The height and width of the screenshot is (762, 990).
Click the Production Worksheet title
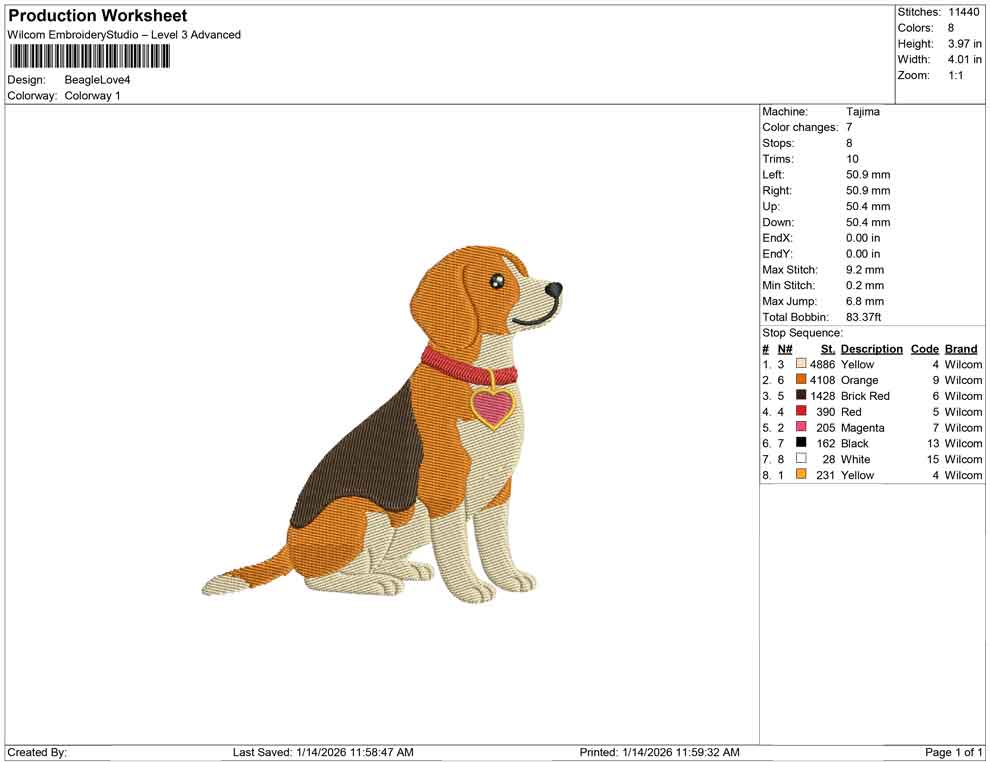tap(97, 16)
